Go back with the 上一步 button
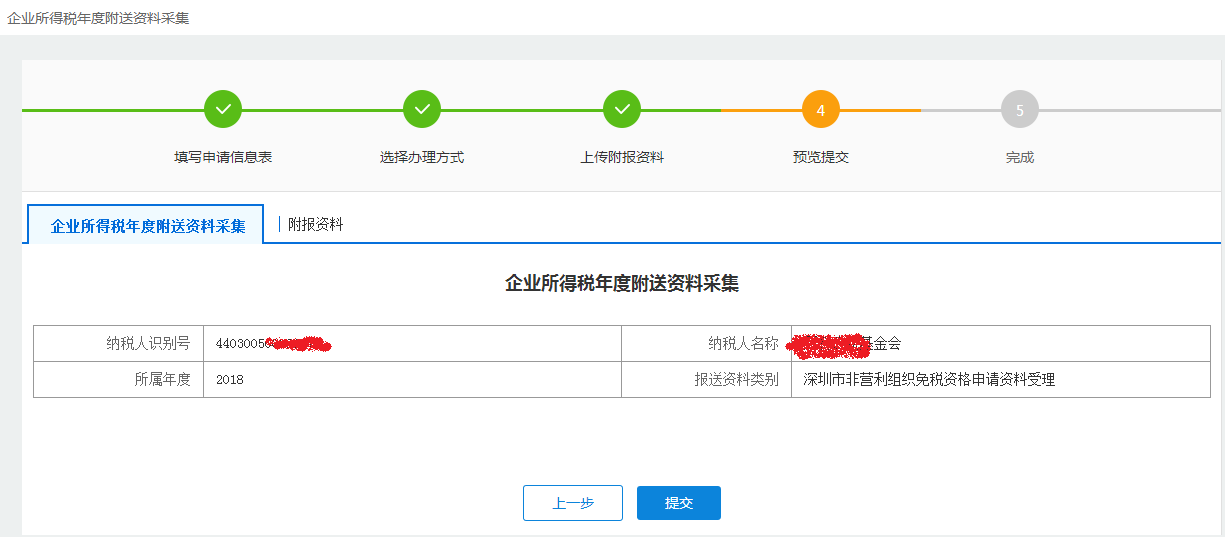This screenshot has width=1225, height=537. coord(572,503)
